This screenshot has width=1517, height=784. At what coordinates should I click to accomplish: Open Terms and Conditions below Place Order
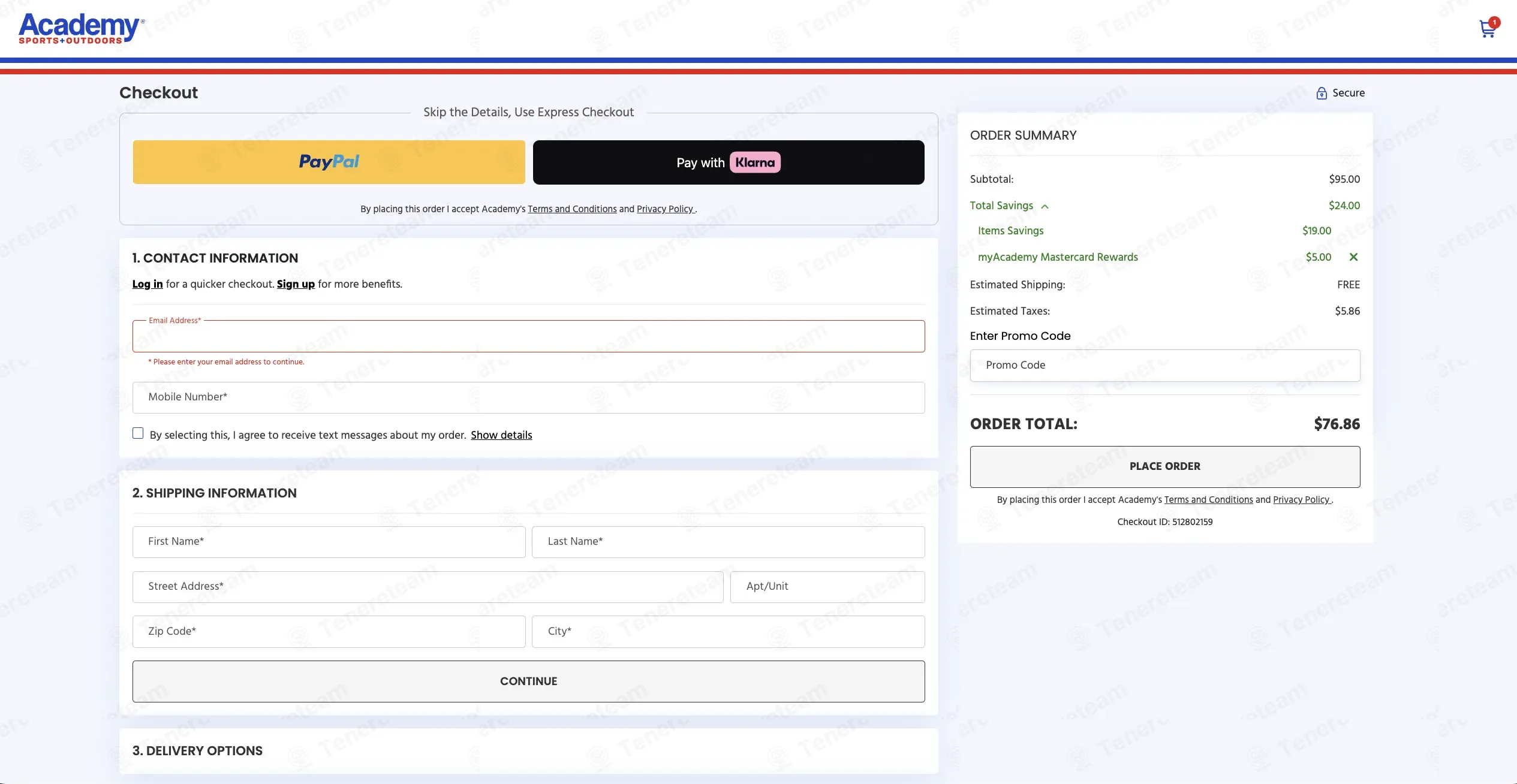pos(1209,500)
